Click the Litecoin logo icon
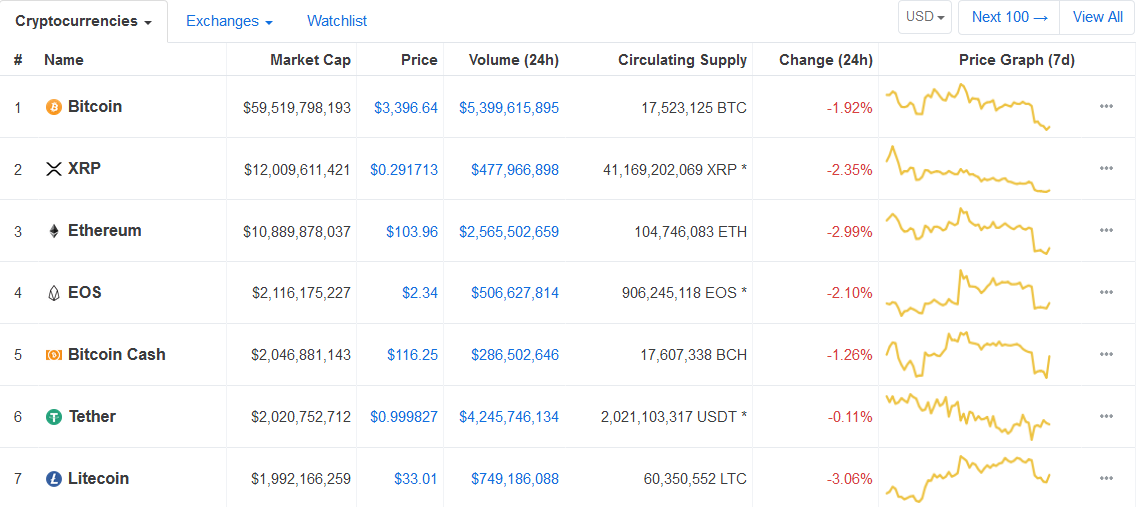 [x=54, y=479]
